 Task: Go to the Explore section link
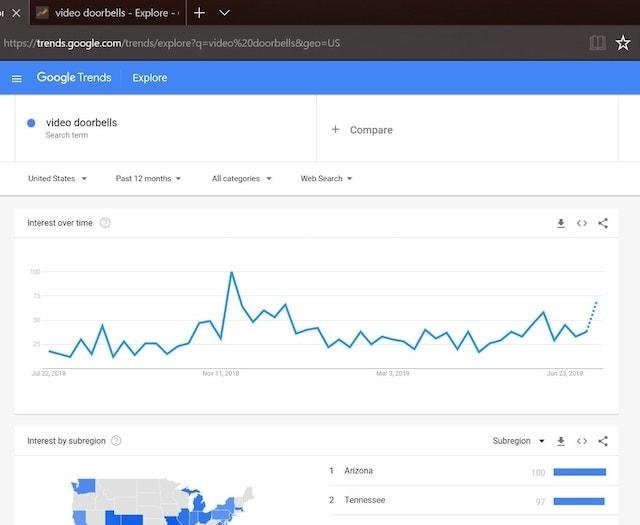tap(150, 78)
